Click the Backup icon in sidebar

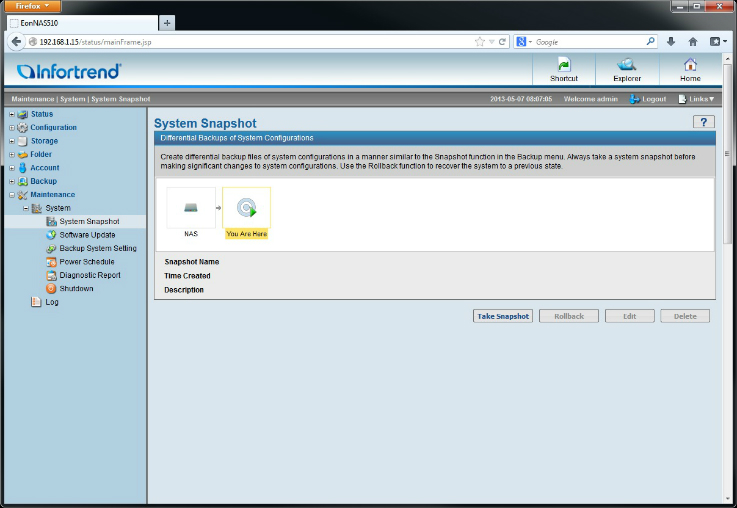click(x=23, y=181)
